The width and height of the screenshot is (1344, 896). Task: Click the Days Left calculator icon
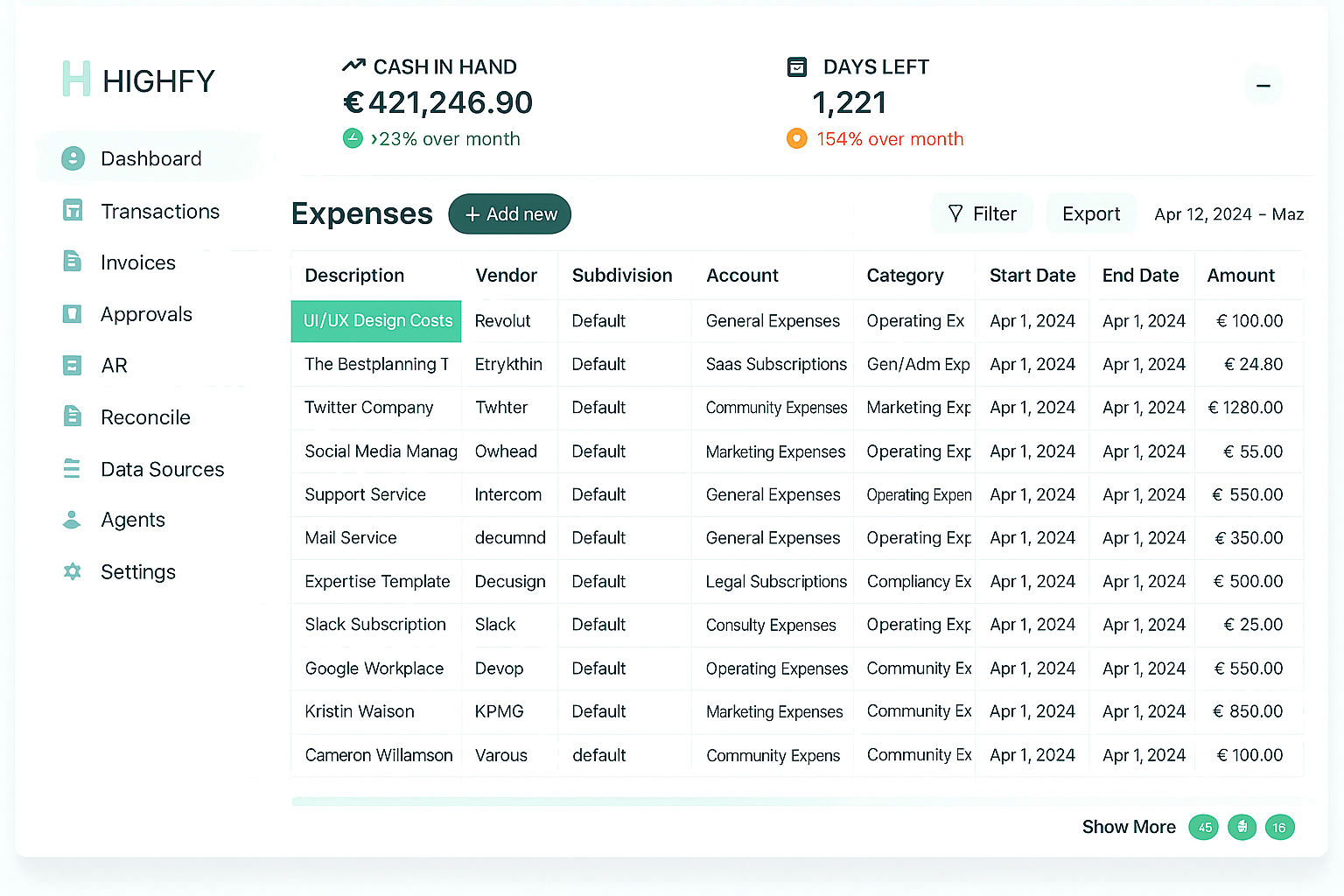pos(796,66)
